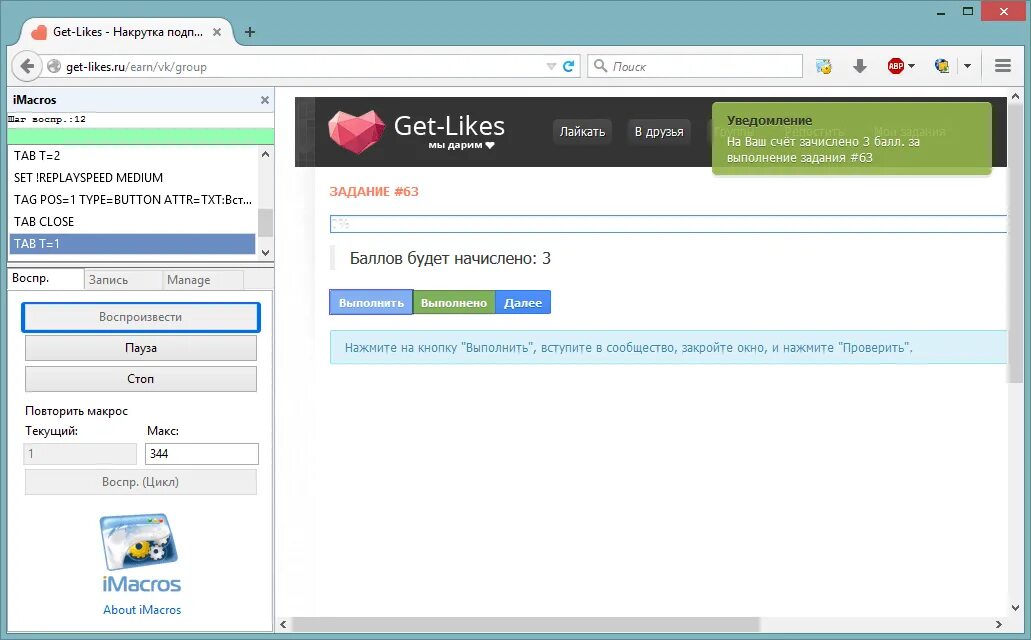Click the search magnifier icon

coord(600,66)
